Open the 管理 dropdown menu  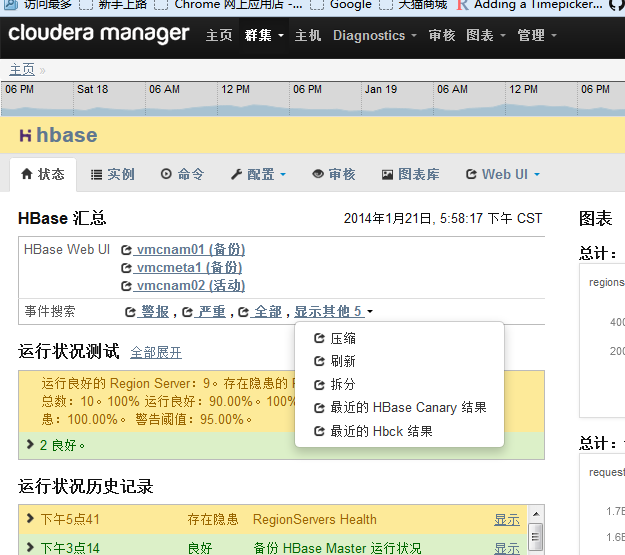[537, 35]
